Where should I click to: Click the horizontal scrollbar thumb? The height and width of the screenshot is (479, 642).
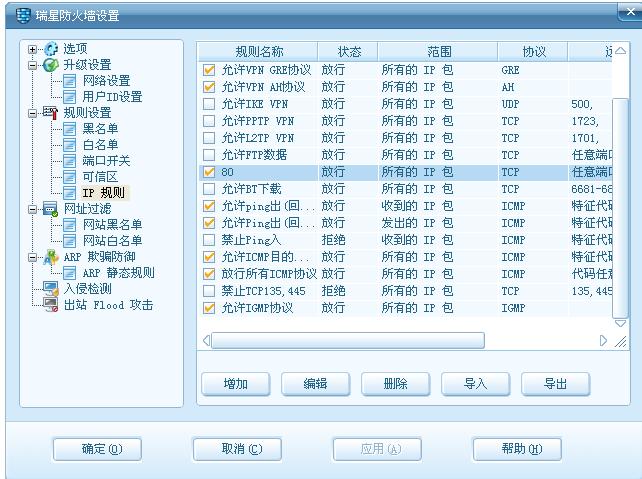[x=348, y=341]
